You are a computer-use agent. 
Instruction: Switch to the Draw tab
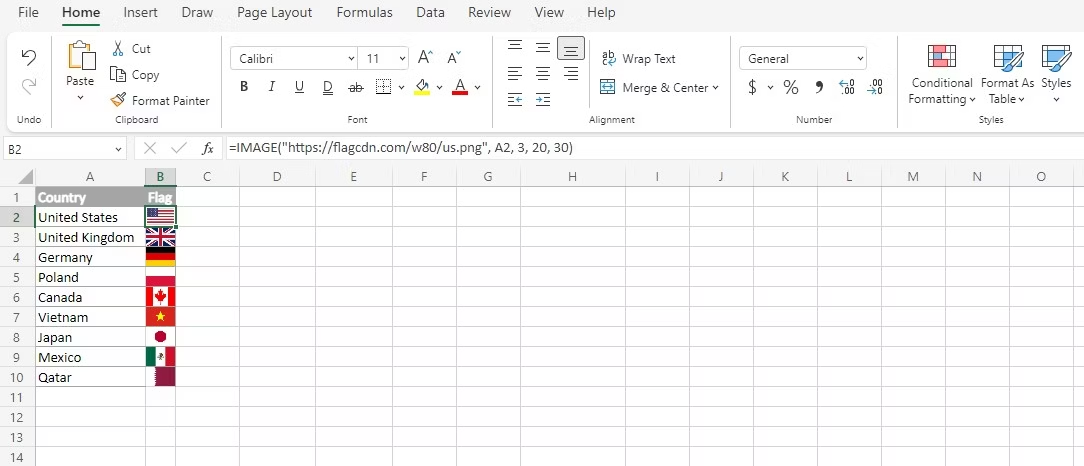(197, 12)
